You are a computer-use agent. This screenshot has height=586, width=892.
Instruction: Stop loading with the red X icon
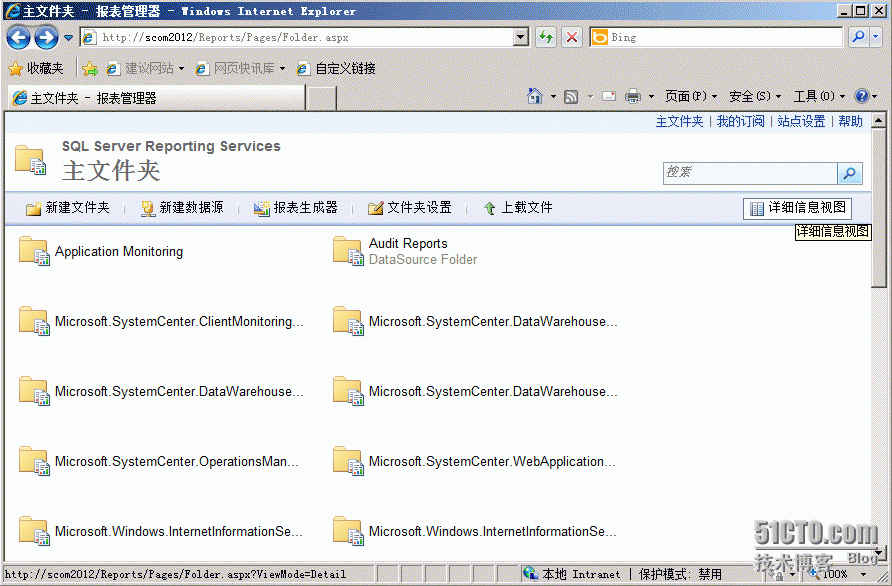[x=572, y=38]
